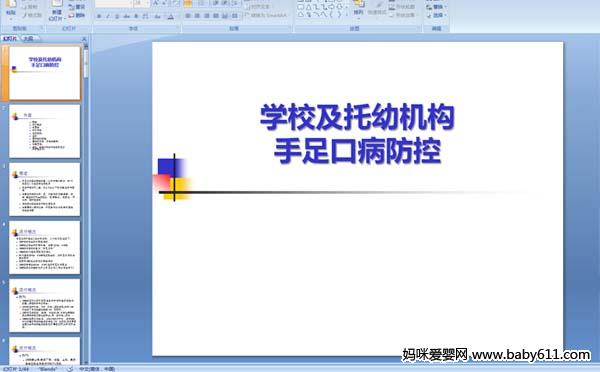
Task: Switch to the Slides pane tab
Action: tap(10, 38)
